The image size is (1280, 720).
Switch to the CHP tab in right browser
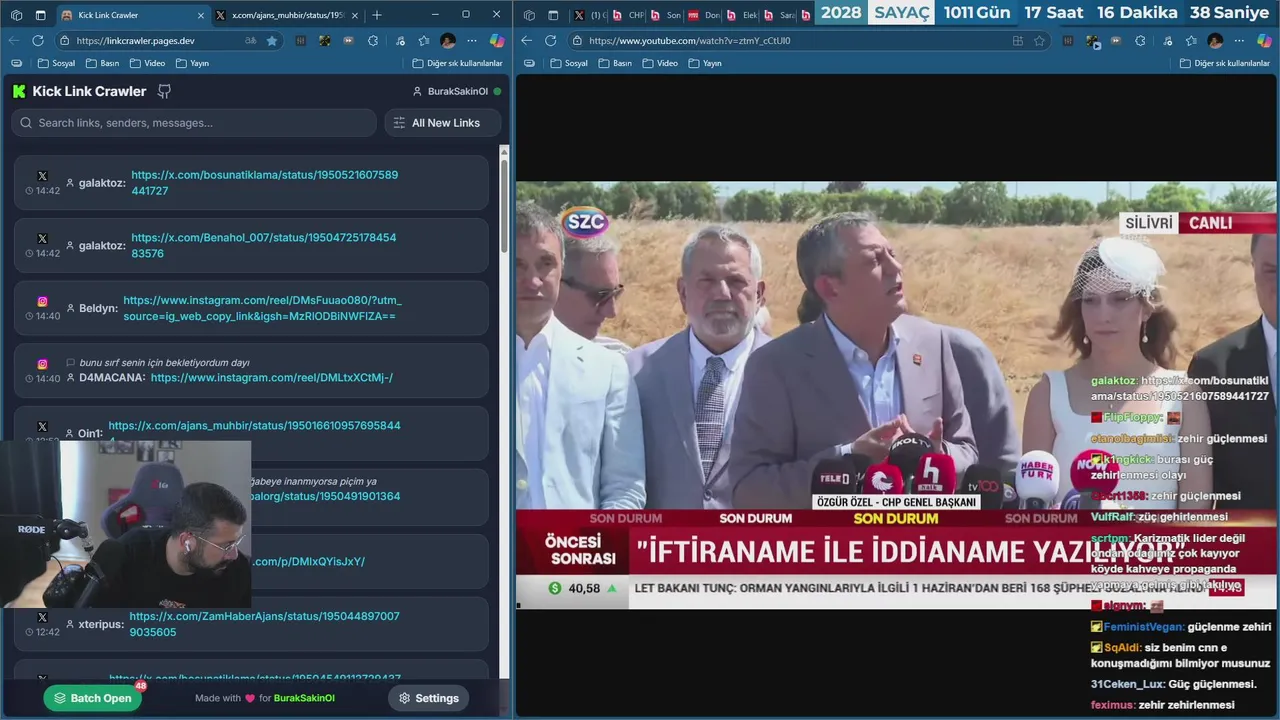627,15
